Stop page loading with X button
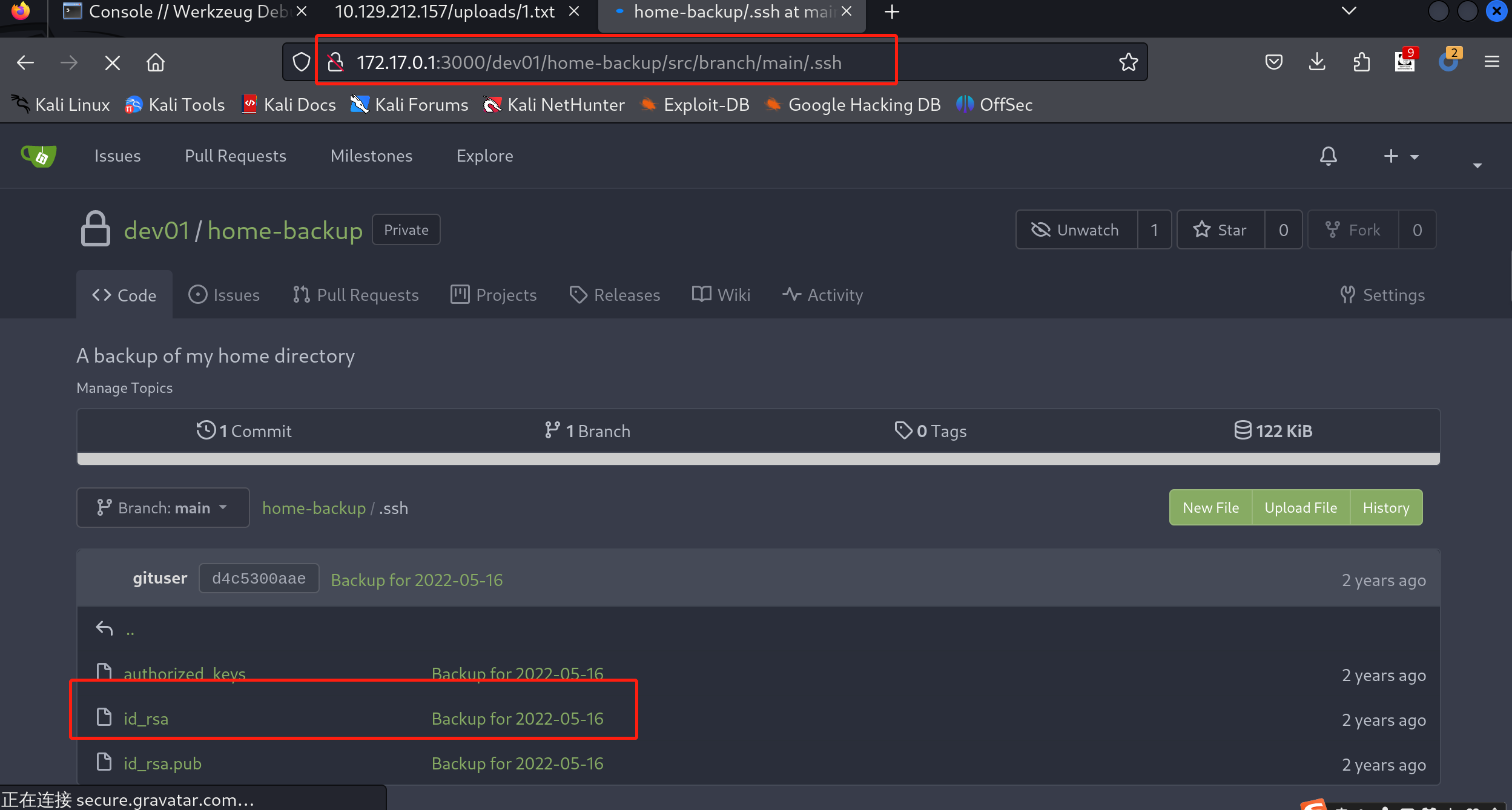Screen dimensions: 1512x810 (112, 62)
